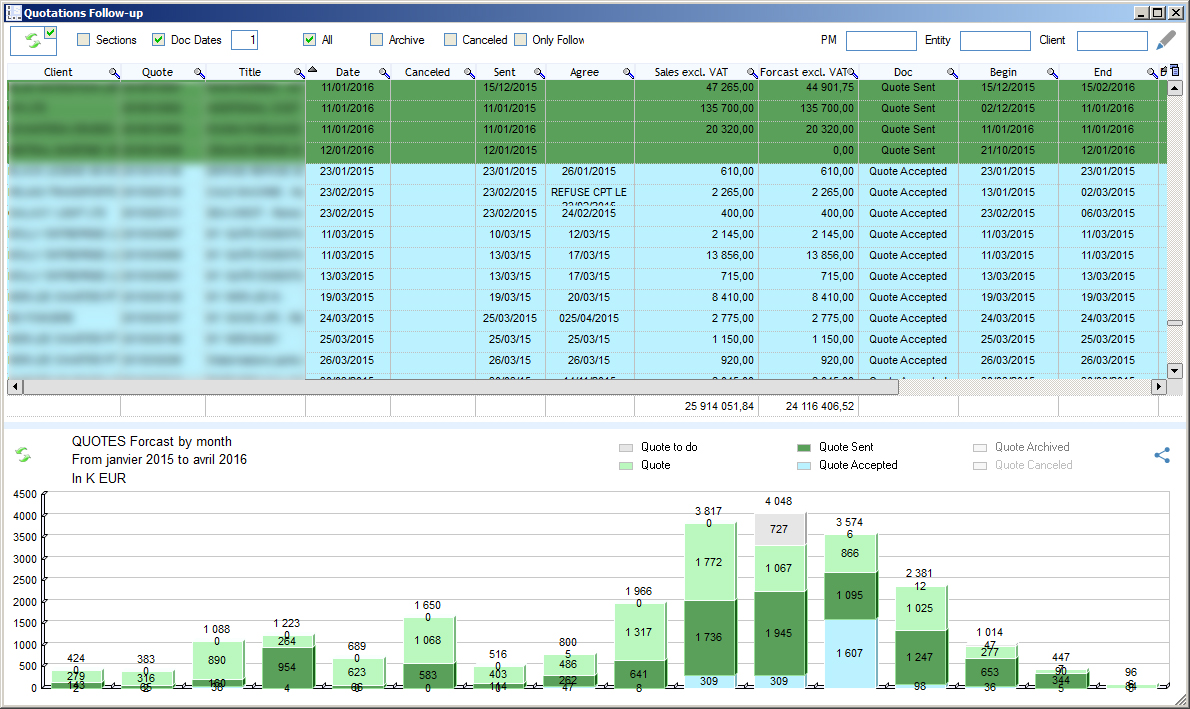The height and width of the screenshot is (709, 1190).
Task: Click inside the PM input field
Action: pos(880,40)
